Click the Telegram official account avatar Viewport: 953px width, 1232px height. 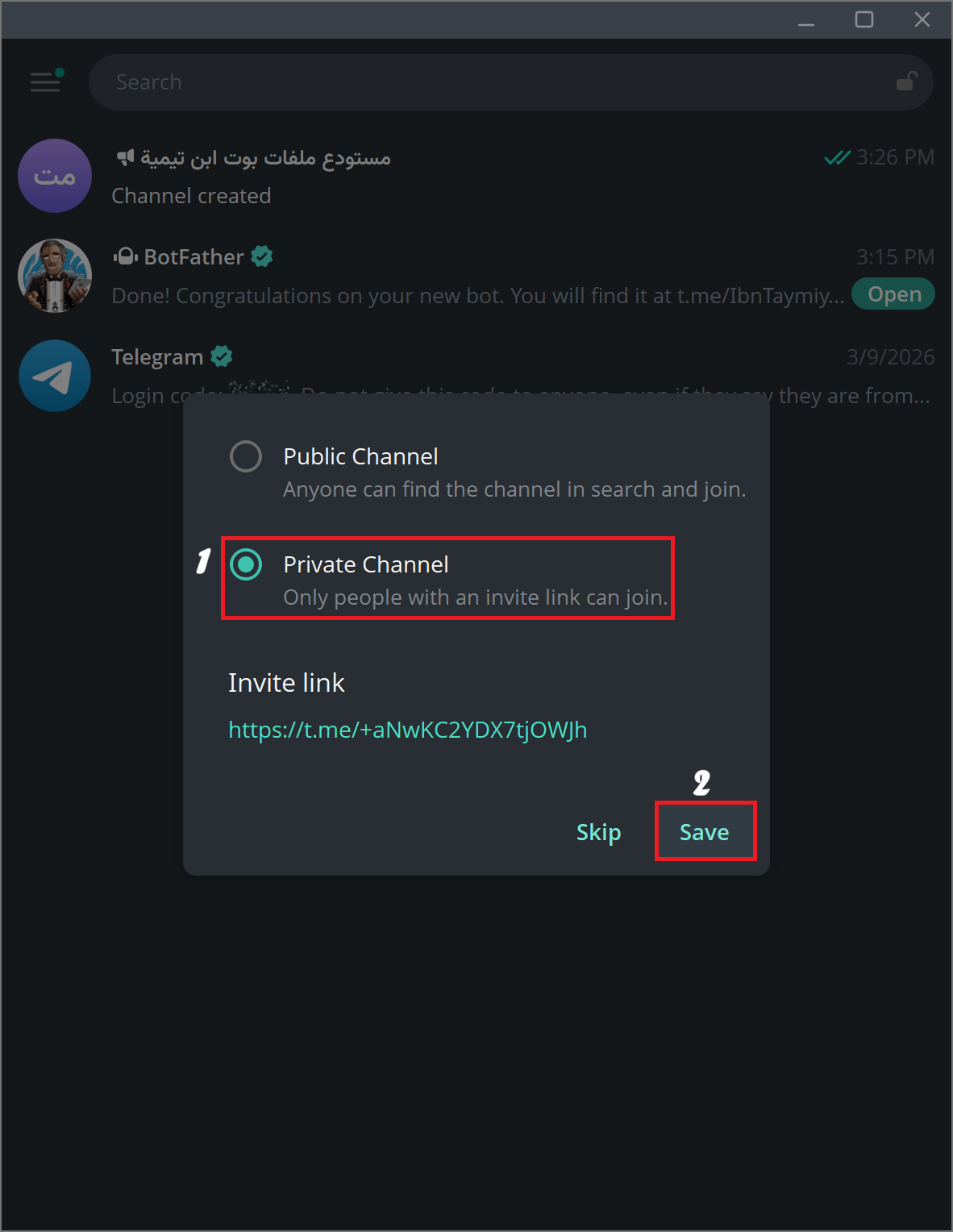coord(54,375)
